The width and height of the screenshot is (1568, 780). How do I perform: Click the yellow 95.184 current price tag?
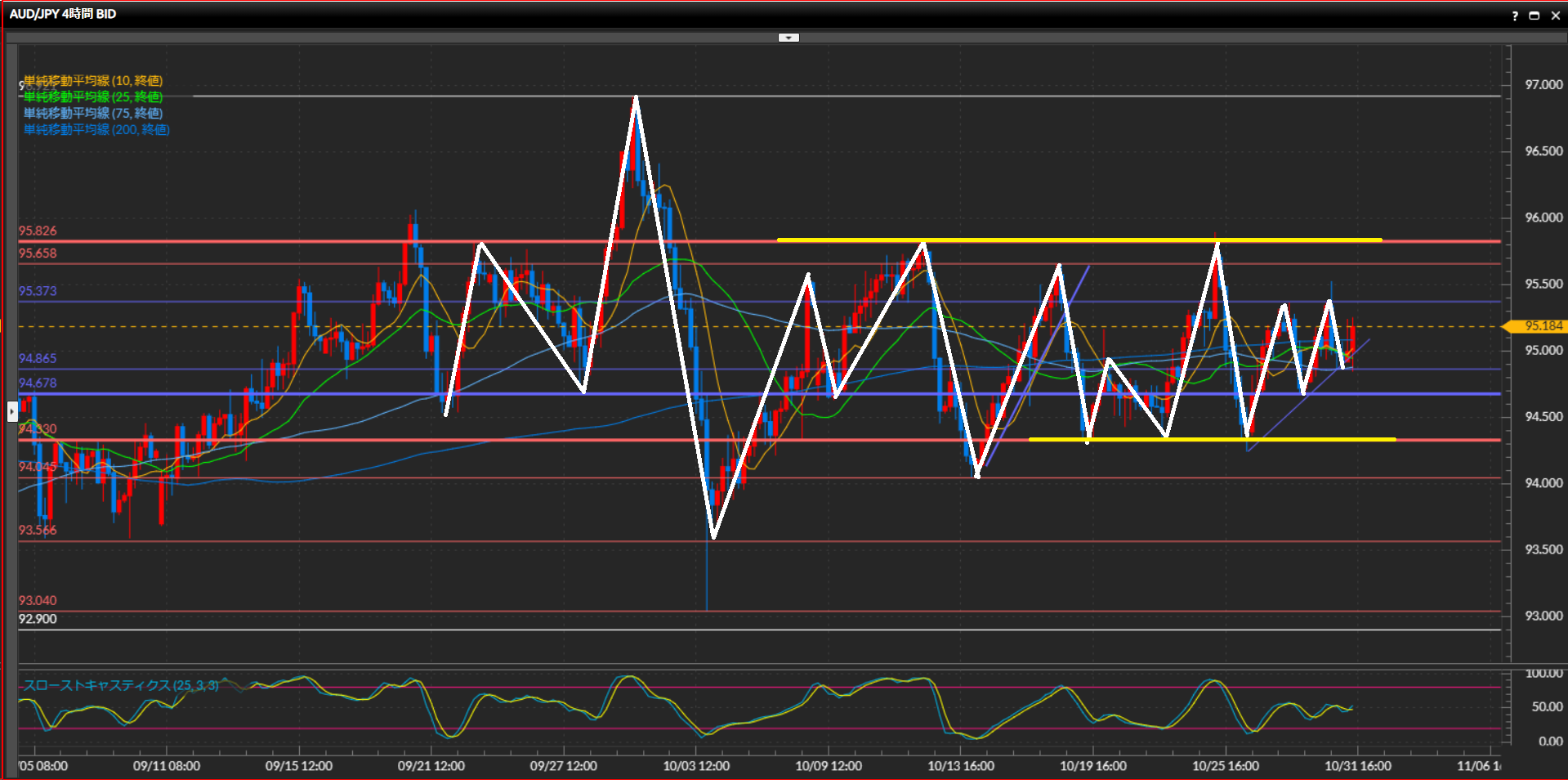coord(1541,325)
